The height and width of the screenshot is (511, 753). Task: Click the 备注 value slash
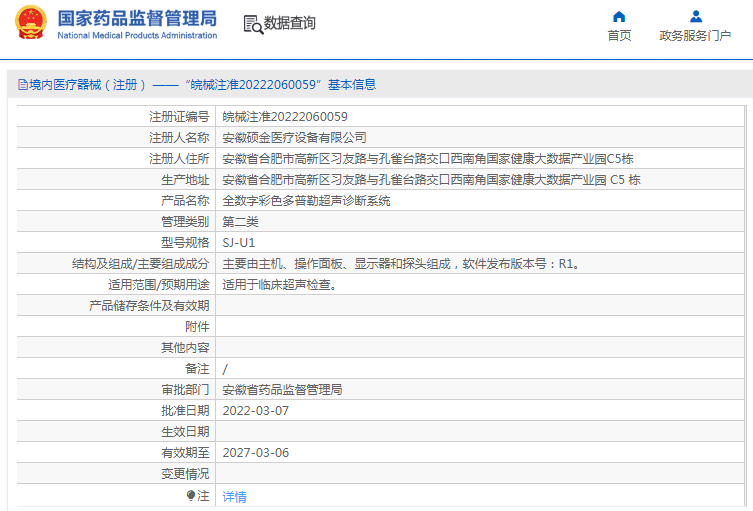tap(225, 369)
